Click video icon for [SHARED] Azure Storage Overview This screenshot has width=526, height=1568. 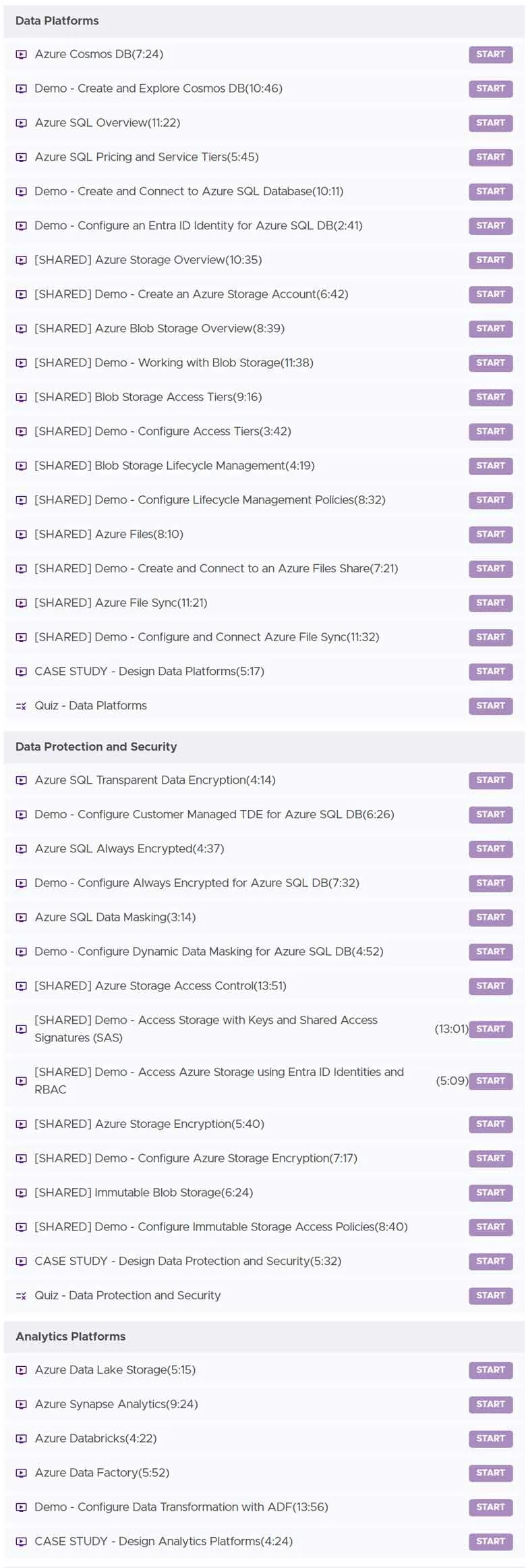22,260
